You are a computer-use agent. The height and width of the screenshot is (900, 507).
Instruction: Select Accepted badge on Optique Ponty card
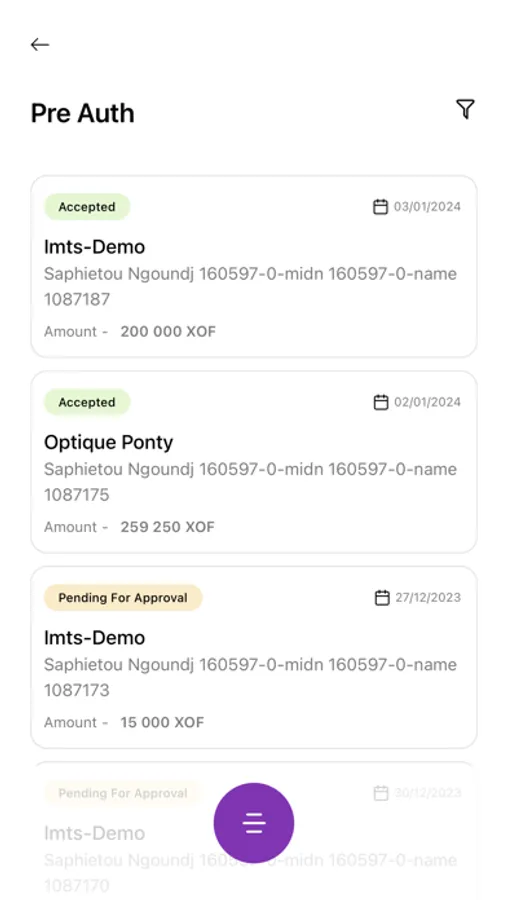pos(87,402)
